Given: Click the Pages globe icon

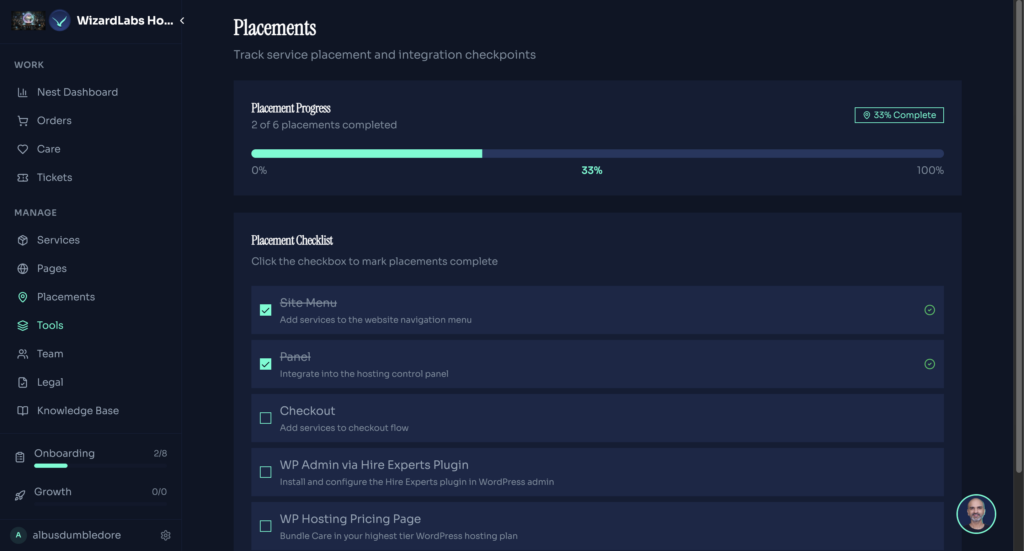Looking at the screenshot, I should click(23, 269).
